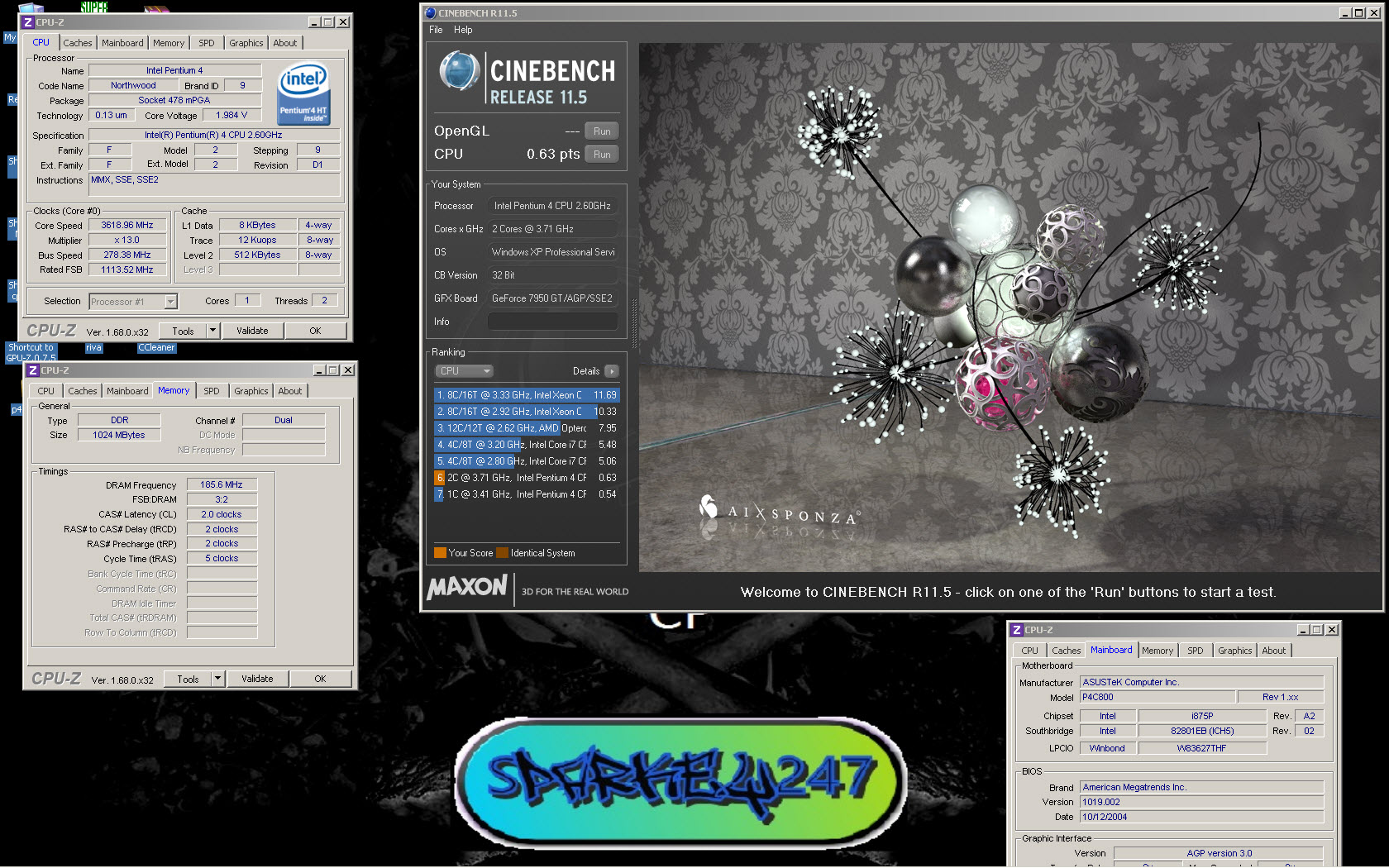Viewport: 1389px width, 868px height.
Task: Click DRAM Frequency value 185.6 MHz
Action: pos(222,484)
